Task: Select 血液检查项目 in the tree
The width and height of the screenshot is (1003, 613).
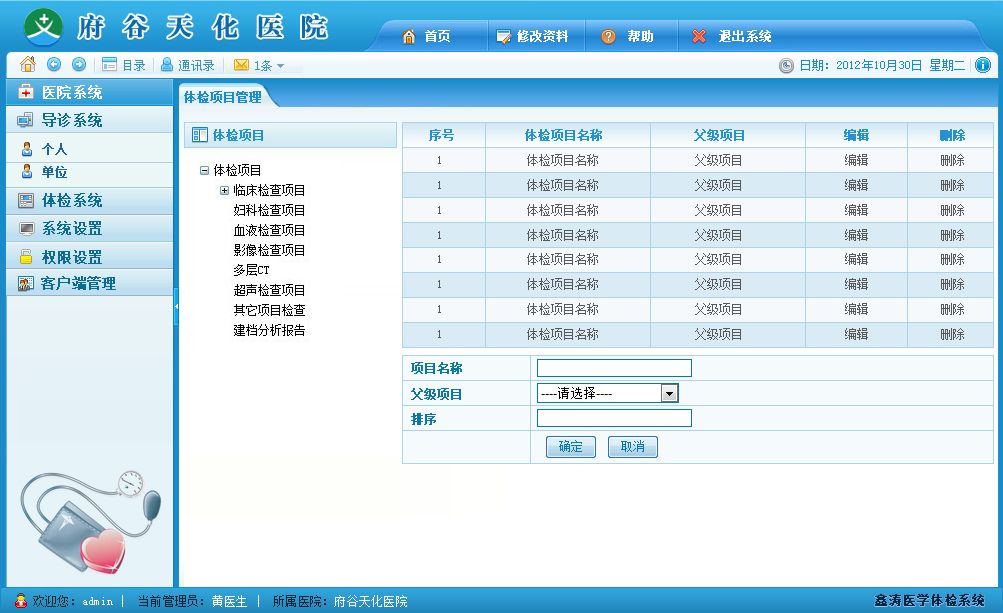Action: tap(269, 230)
